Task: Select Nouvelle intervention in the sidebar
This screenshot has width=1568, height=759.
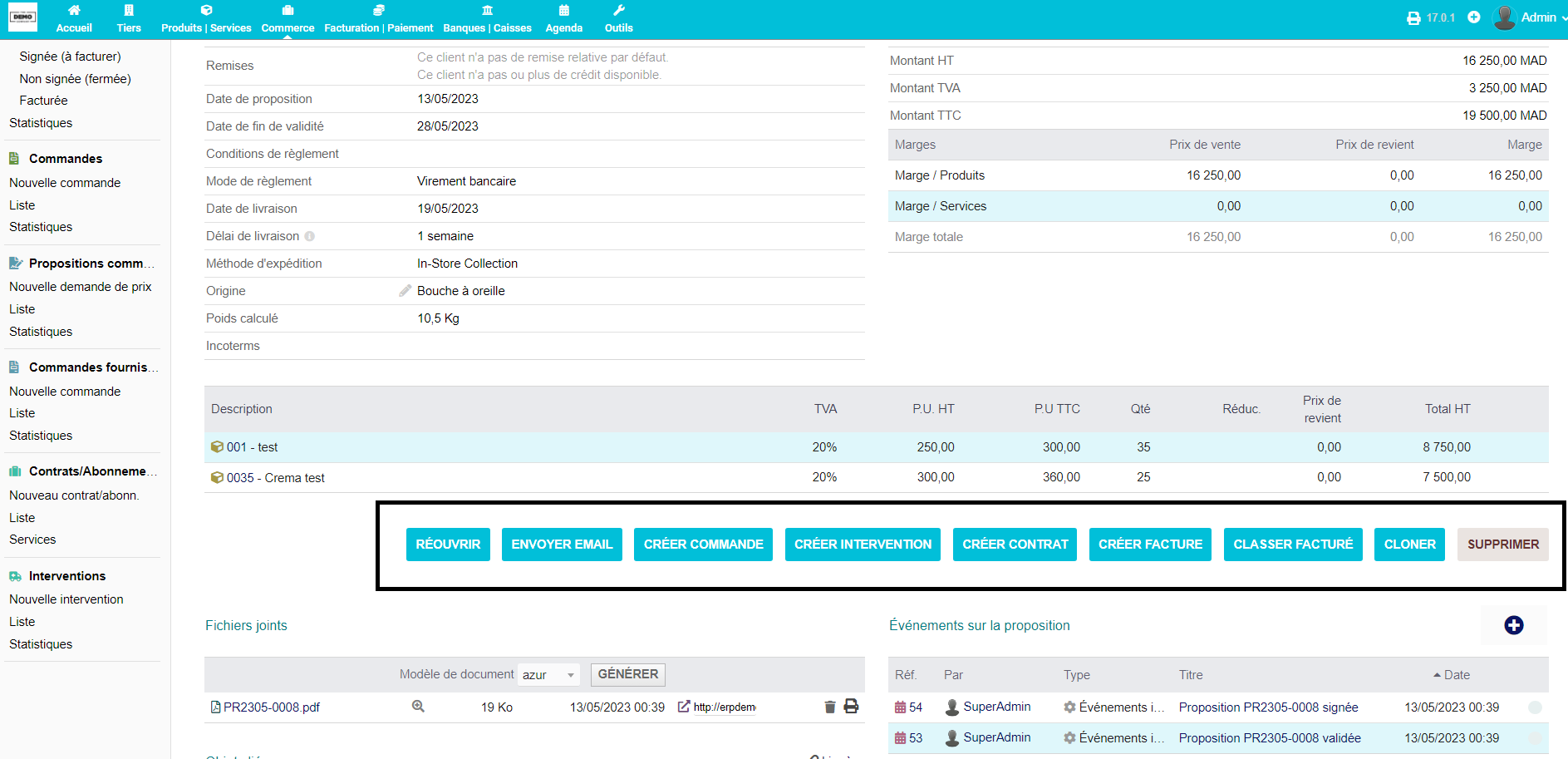Action: 66,599
